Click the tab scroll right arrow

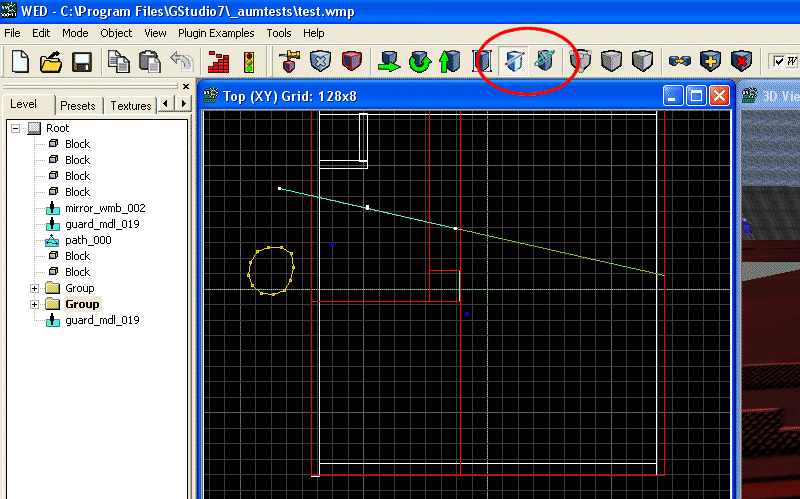(x=183, y=104)
